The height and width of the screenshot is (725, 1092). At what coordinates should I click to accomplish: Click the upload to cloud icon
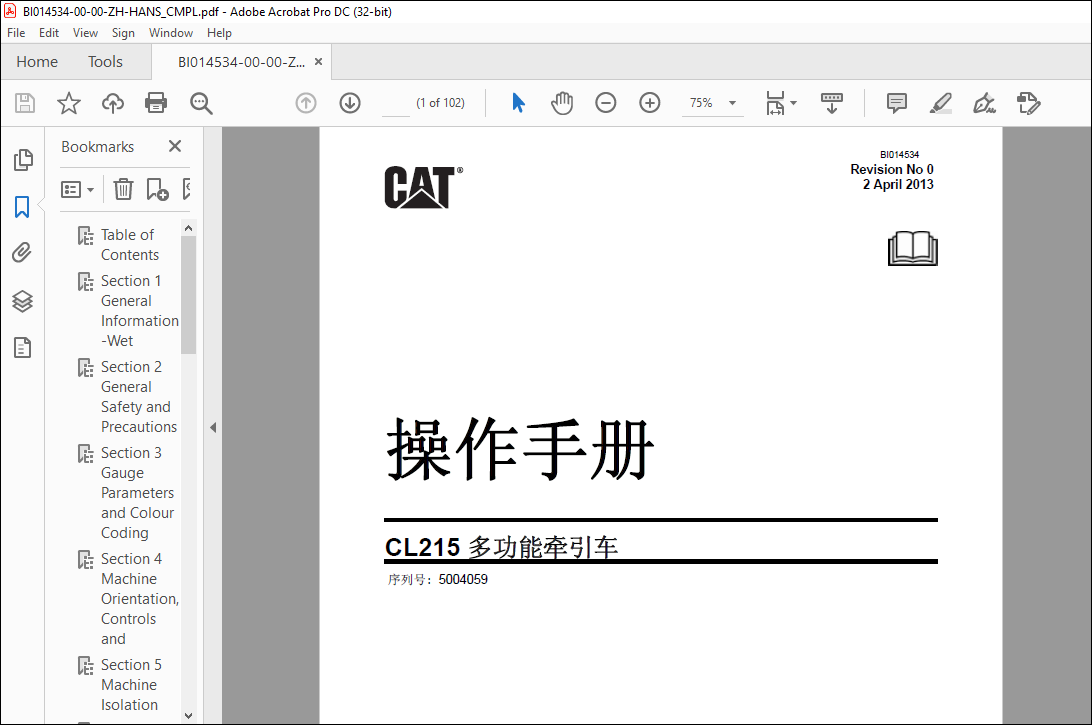click(x=113, y=103)
